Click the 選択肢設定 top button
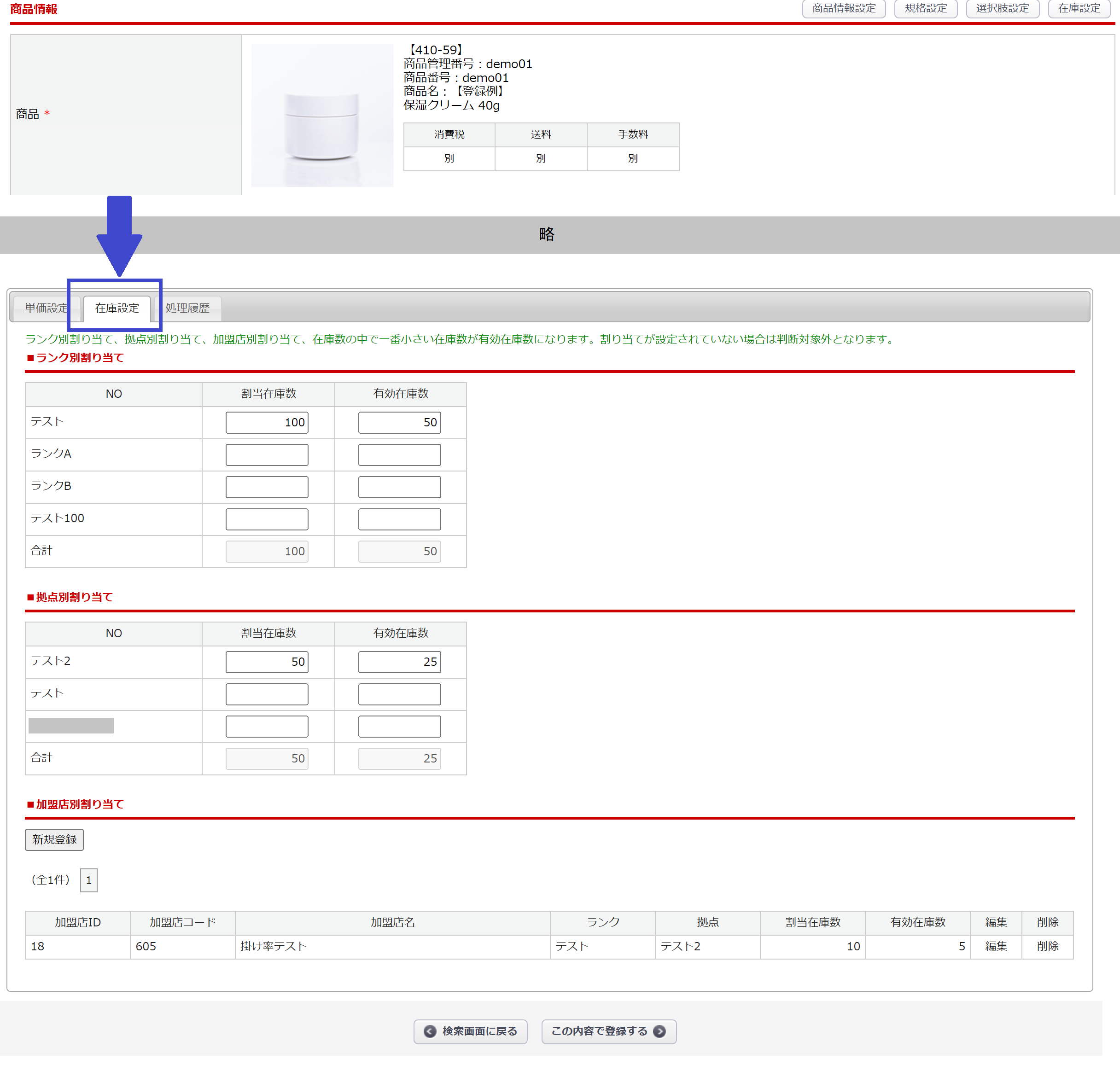This screenshot has height=1065, width=1120. pyautogui.click(x=1002, y=8)
